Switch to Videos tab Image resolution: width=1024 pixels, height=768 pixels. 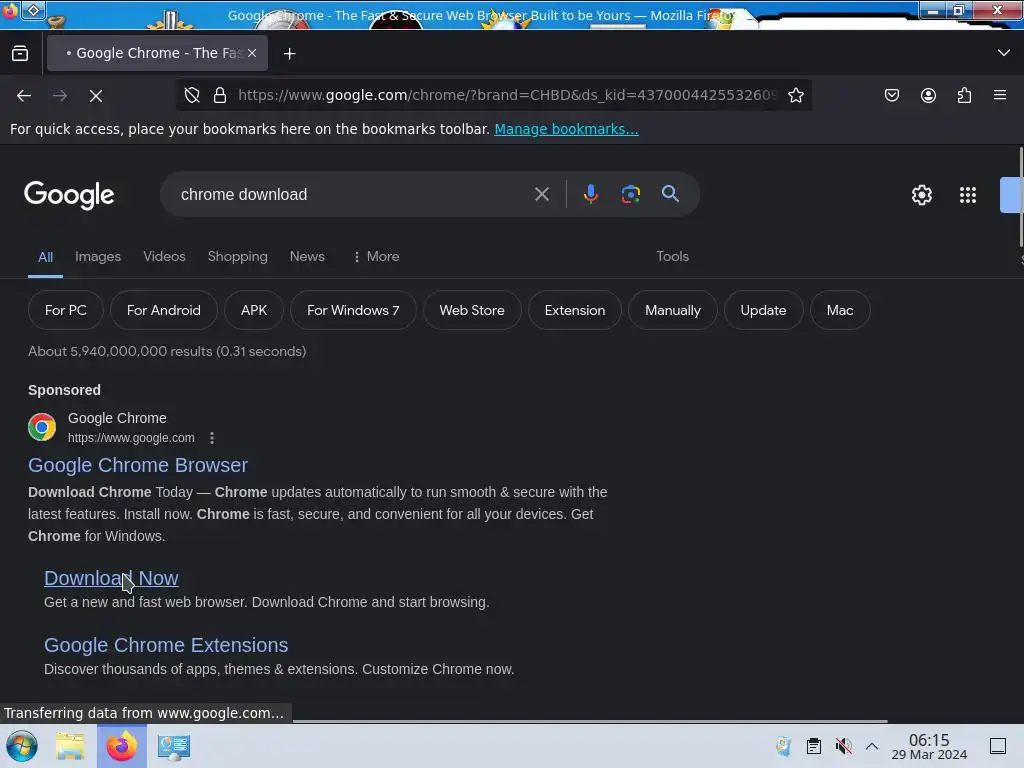coord(165,257)
